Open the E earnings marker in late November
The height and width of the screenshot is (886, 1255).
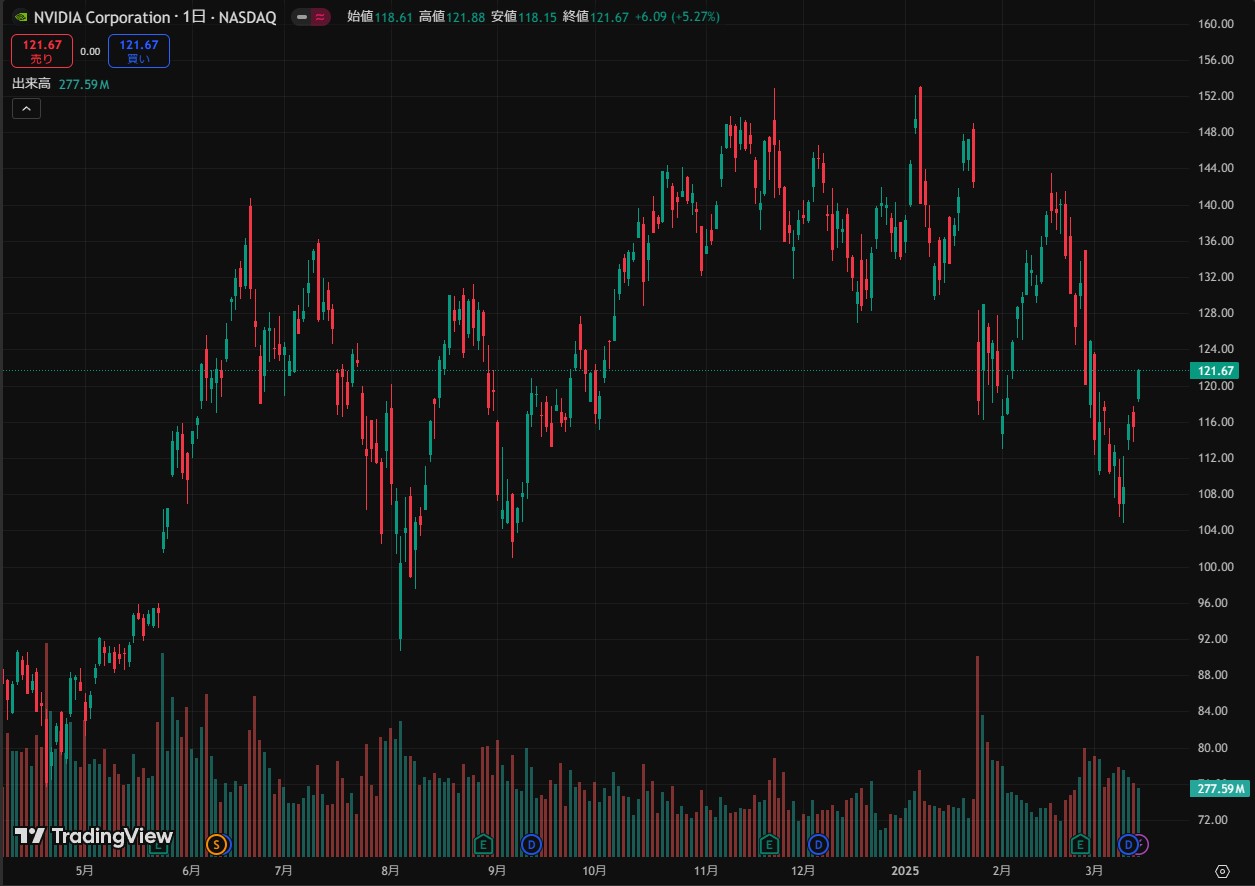tap(769, 845)
